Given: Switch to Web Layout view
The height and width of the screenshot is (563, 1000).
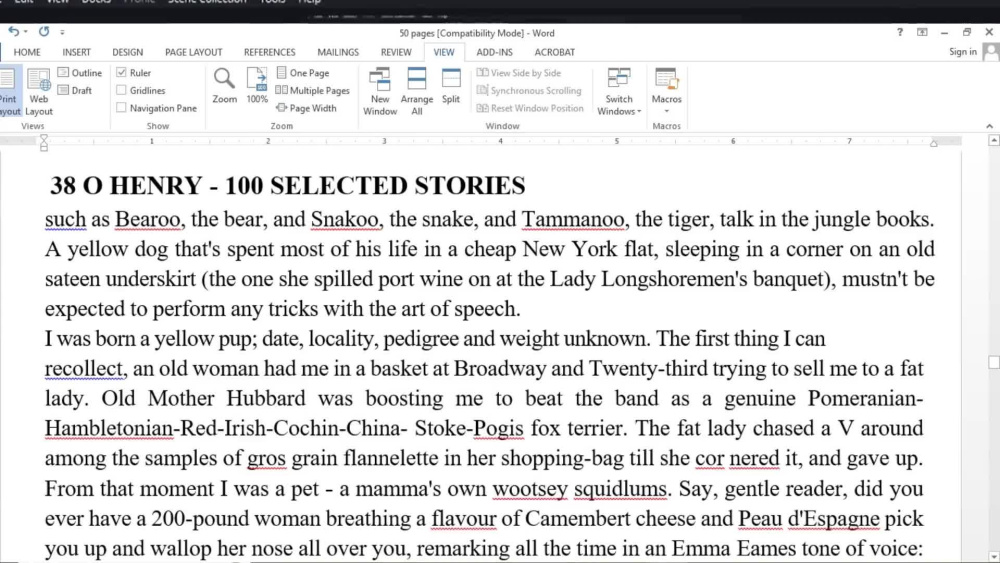Looking at the screenshot, I should 39,92.
